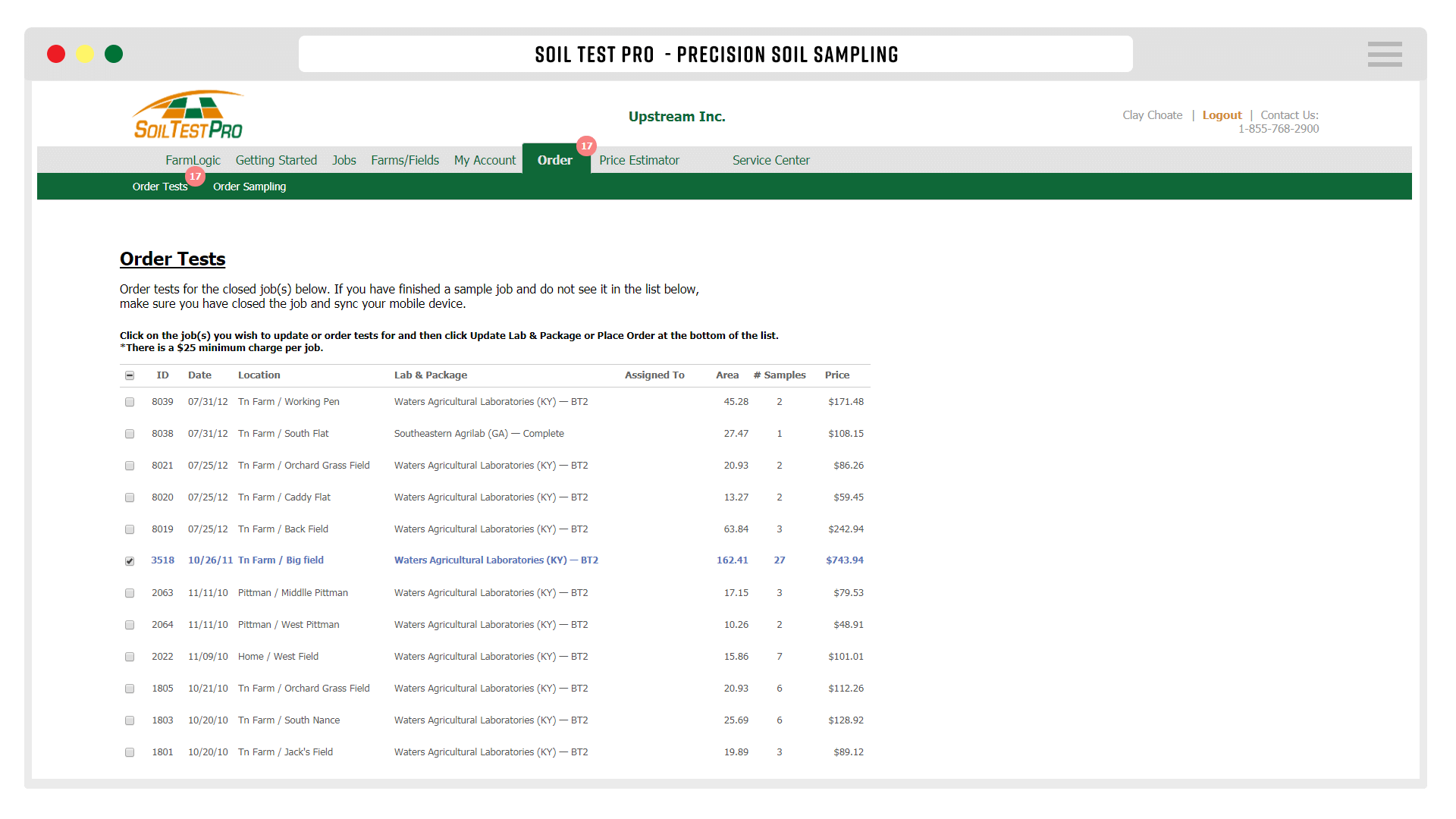Viewport: 1456px width, 819px height.
Task: Click the Clay Choate user name
Action: pos(1152,115)
